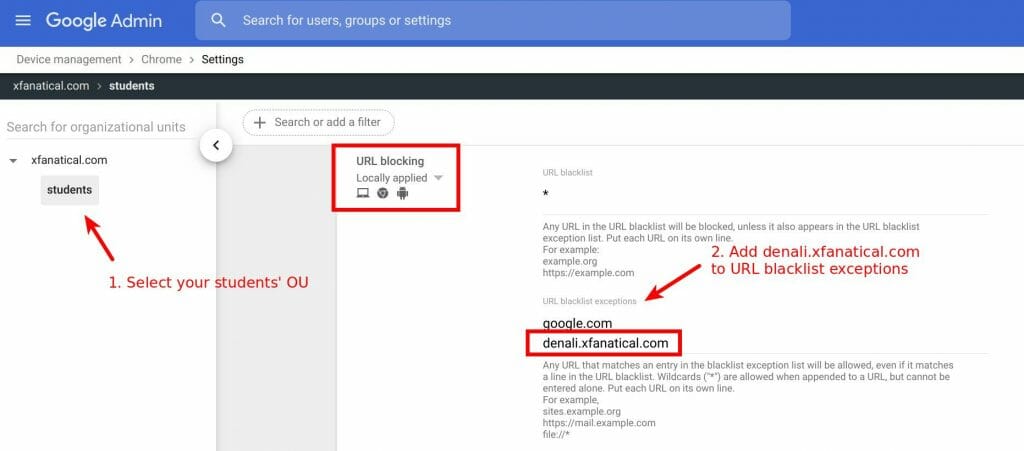
Task: Open the hamburger main menu
Action: pos(23,20)
